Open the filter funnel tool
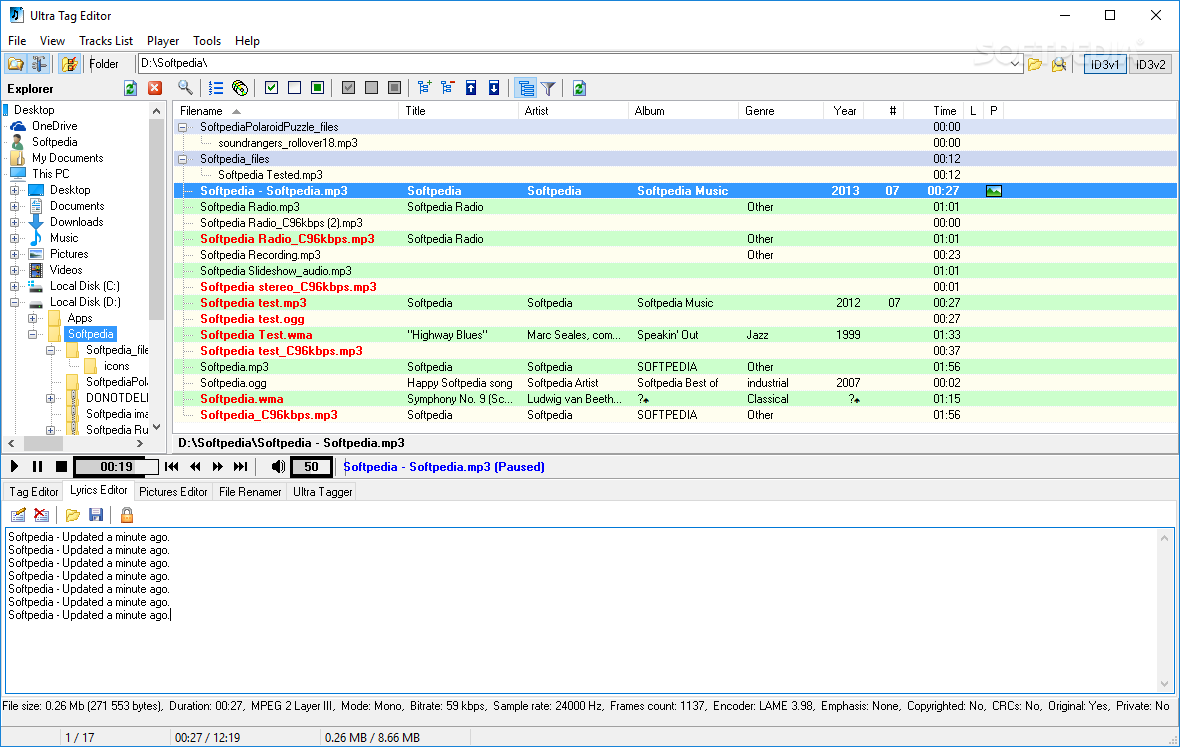Image resolution: width=1180 pixels, height=747 pixels. (x=549, y=88)
